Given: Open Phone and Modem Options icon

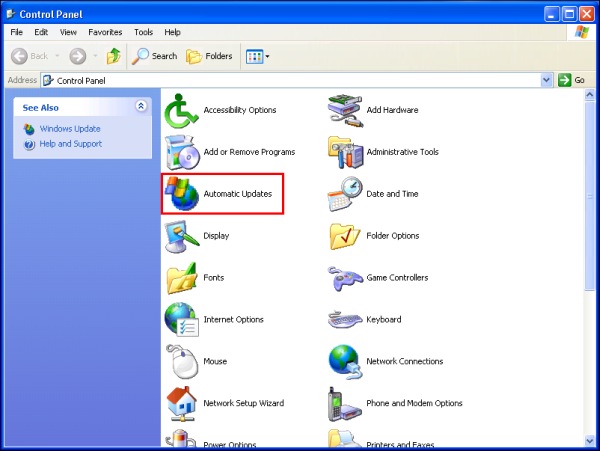Looking at the screenshot, I should click(x=345, y=404).
